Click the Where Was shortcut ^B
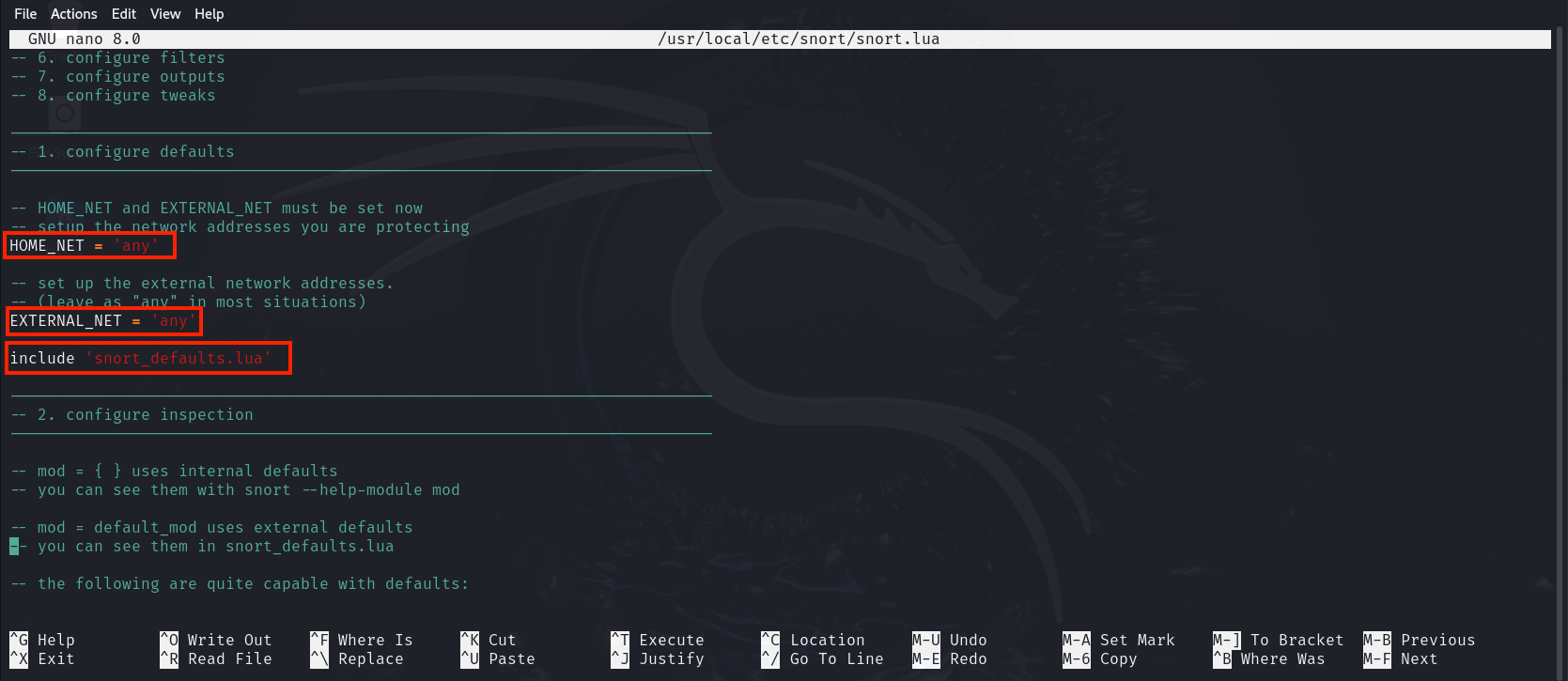The image size is (1568, 681). pos(1269,658)
